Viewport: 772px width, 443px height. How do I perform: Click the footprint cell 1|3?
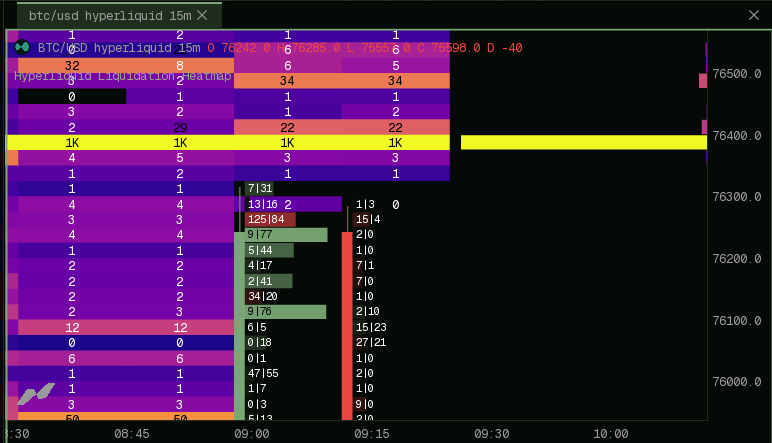365,204
